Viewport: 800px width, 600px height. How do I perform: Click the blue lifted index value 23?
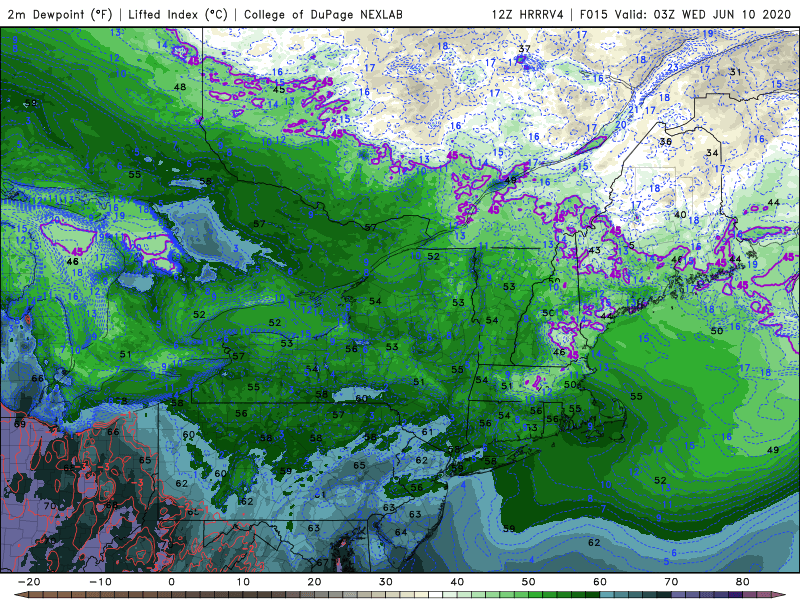673,67
